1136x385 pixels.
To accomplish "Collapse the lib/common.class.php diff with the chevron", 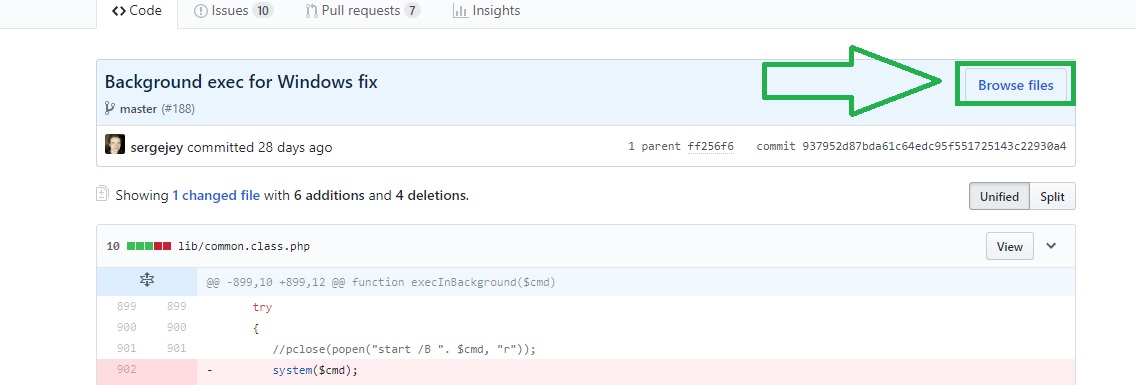I will click(x=1051, y=246).
